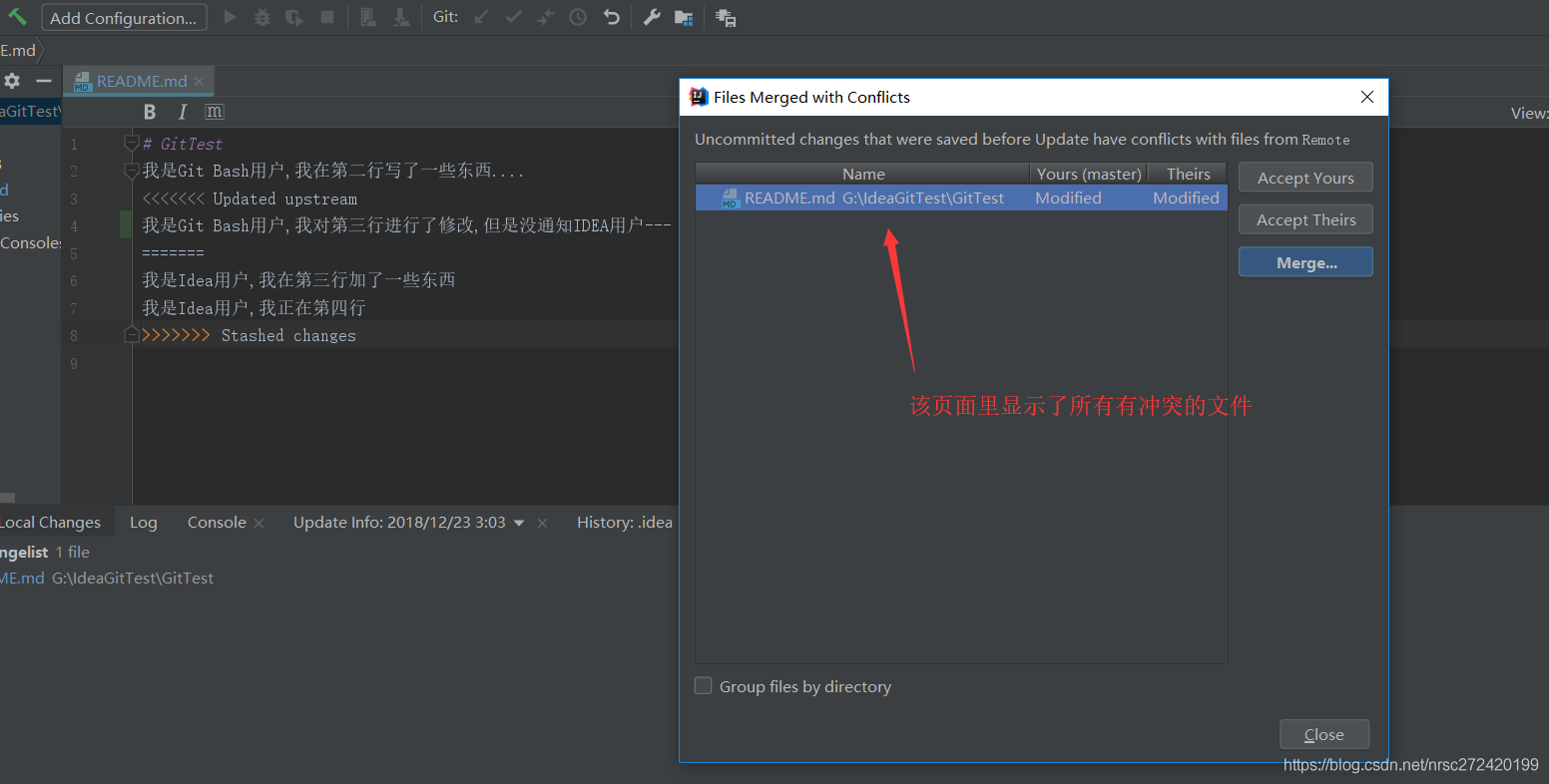Open Settings via the wrench icon
The width and height of the screenshot is (1549, 784).
point(652,17)
